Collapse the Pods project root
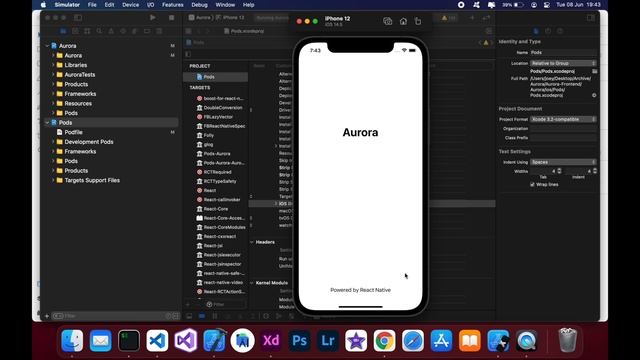This screenshot has width=640, height=360. point(47,122)
